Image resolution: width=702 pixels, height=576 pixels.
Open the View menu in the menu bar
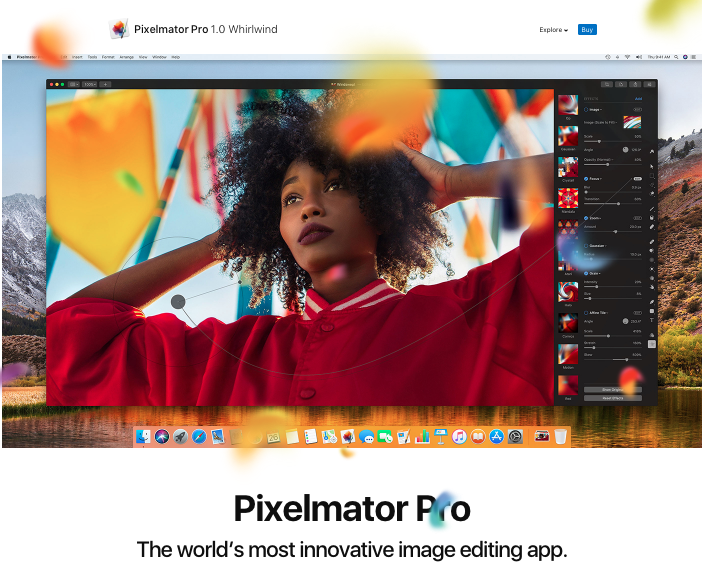point(143,57)
